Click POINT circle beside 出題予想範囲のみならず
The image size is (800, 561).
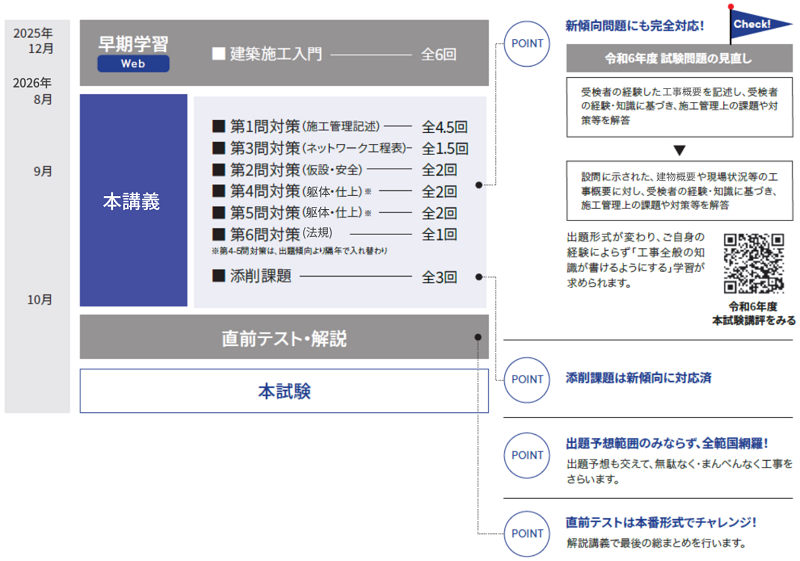(x=527, y=453)
